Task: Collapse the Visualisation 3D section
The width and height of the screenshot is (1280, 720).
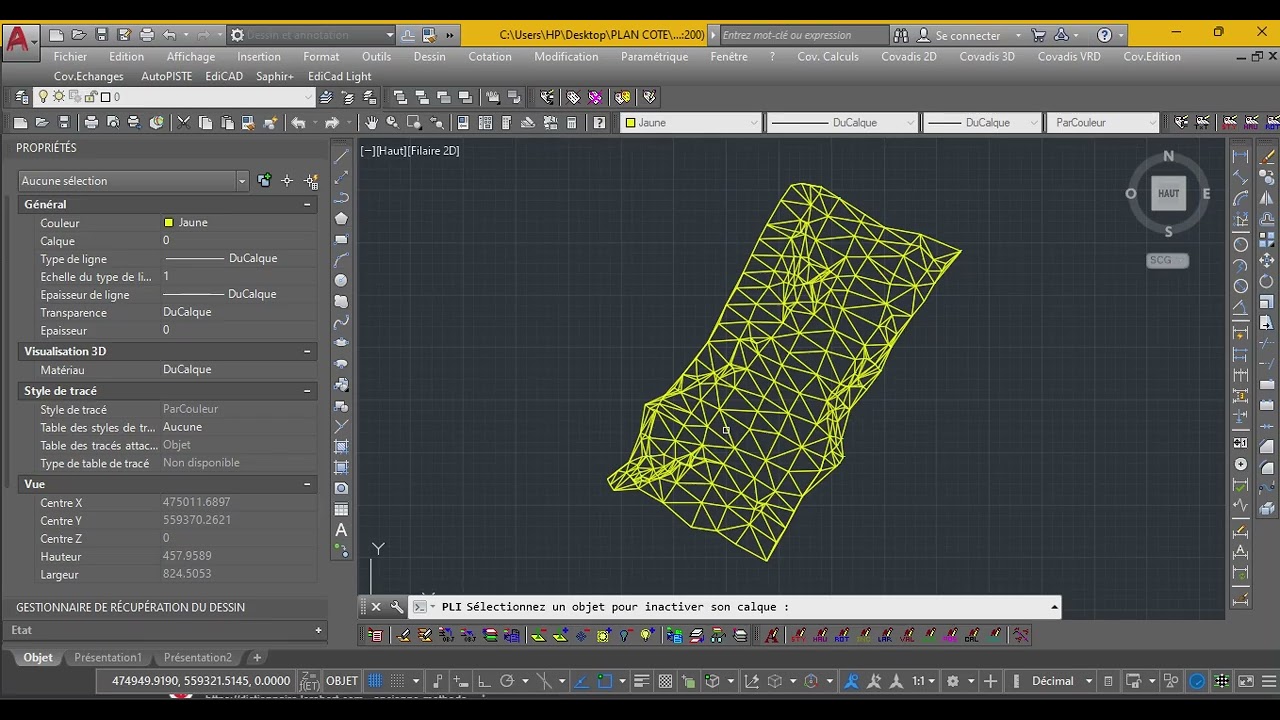Action: pos(307,351)
